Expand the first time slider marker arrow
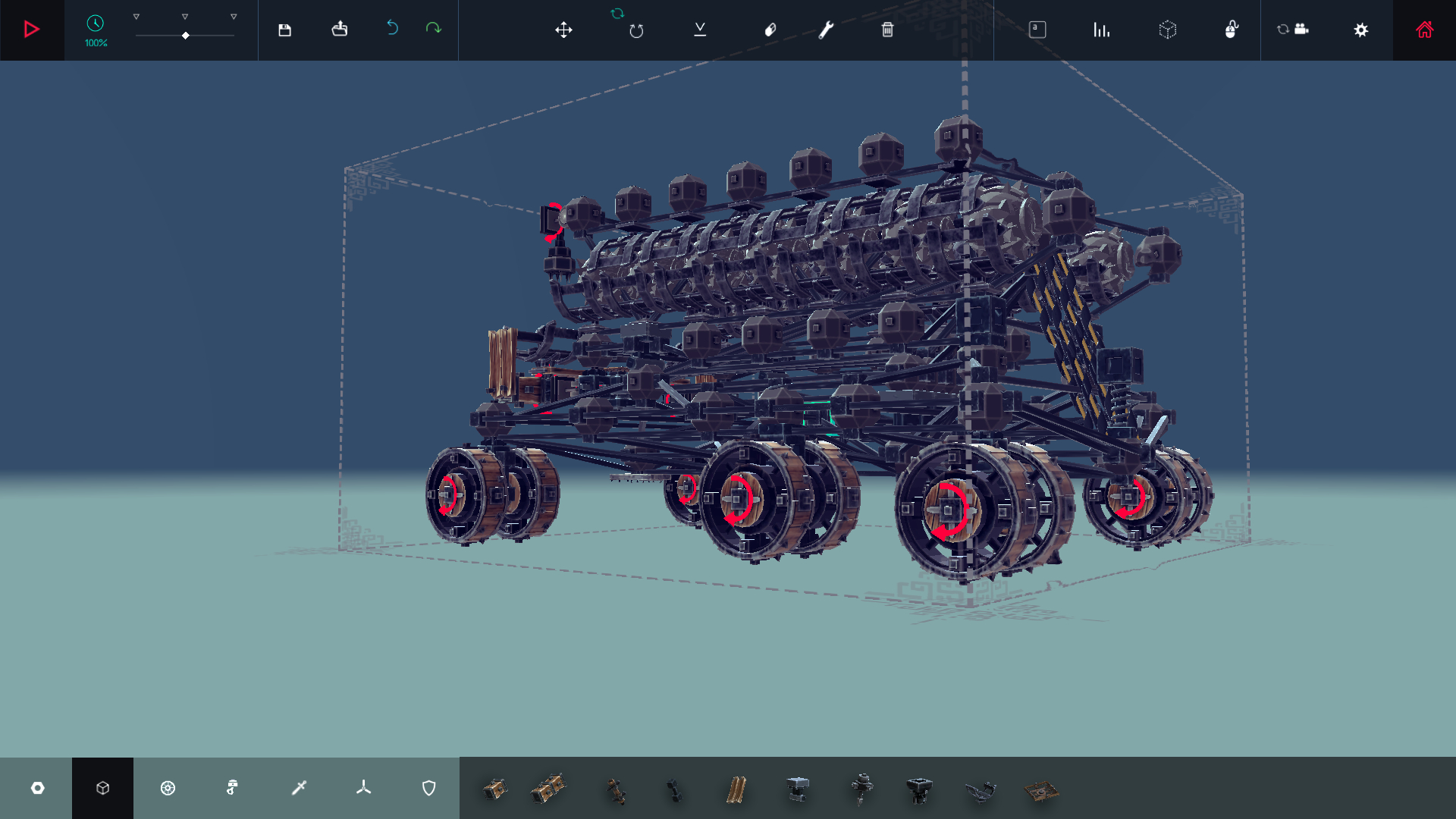 pos(136,16)
